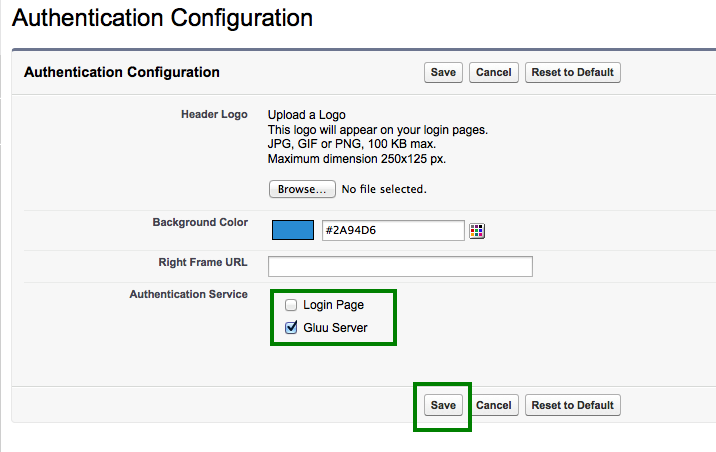Click the Login Page checkbox label text
716x452 pixels.
coord(333,304)
